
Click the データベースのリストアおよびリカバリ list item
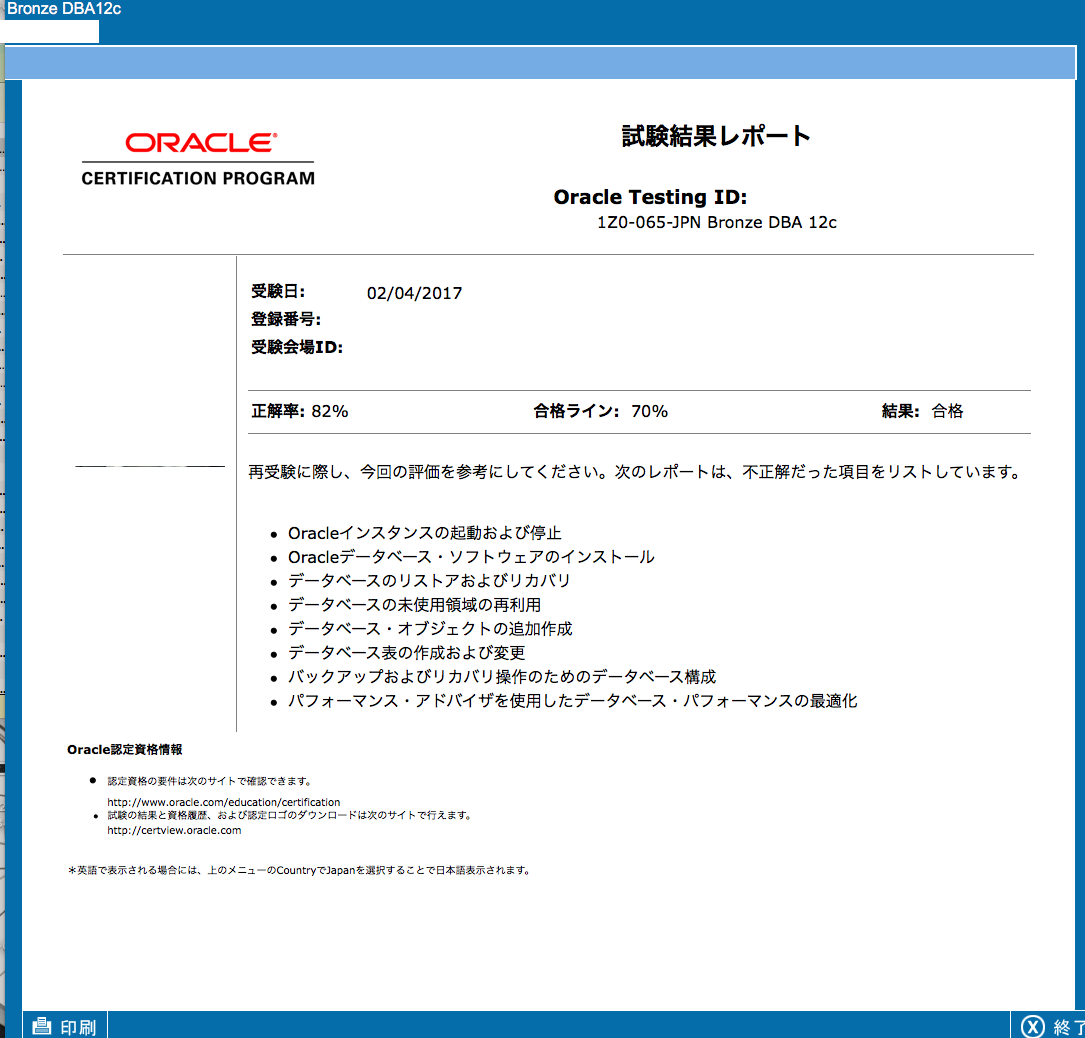coord(429,580)
